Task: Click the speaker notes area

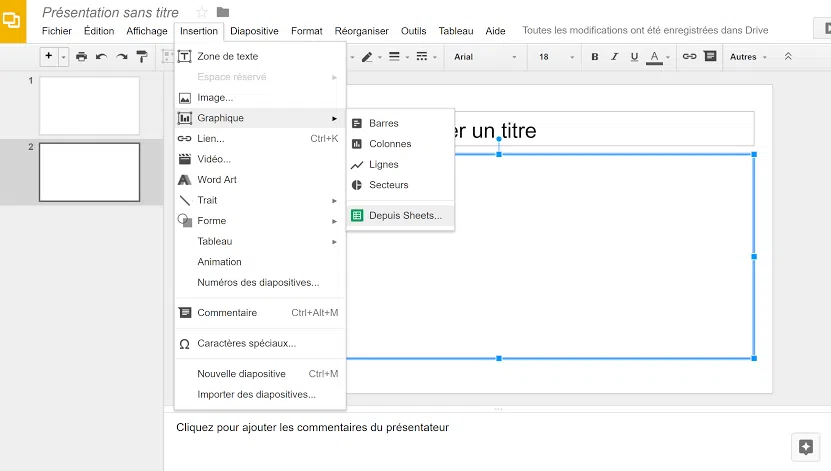Action: tap(313, 428)
